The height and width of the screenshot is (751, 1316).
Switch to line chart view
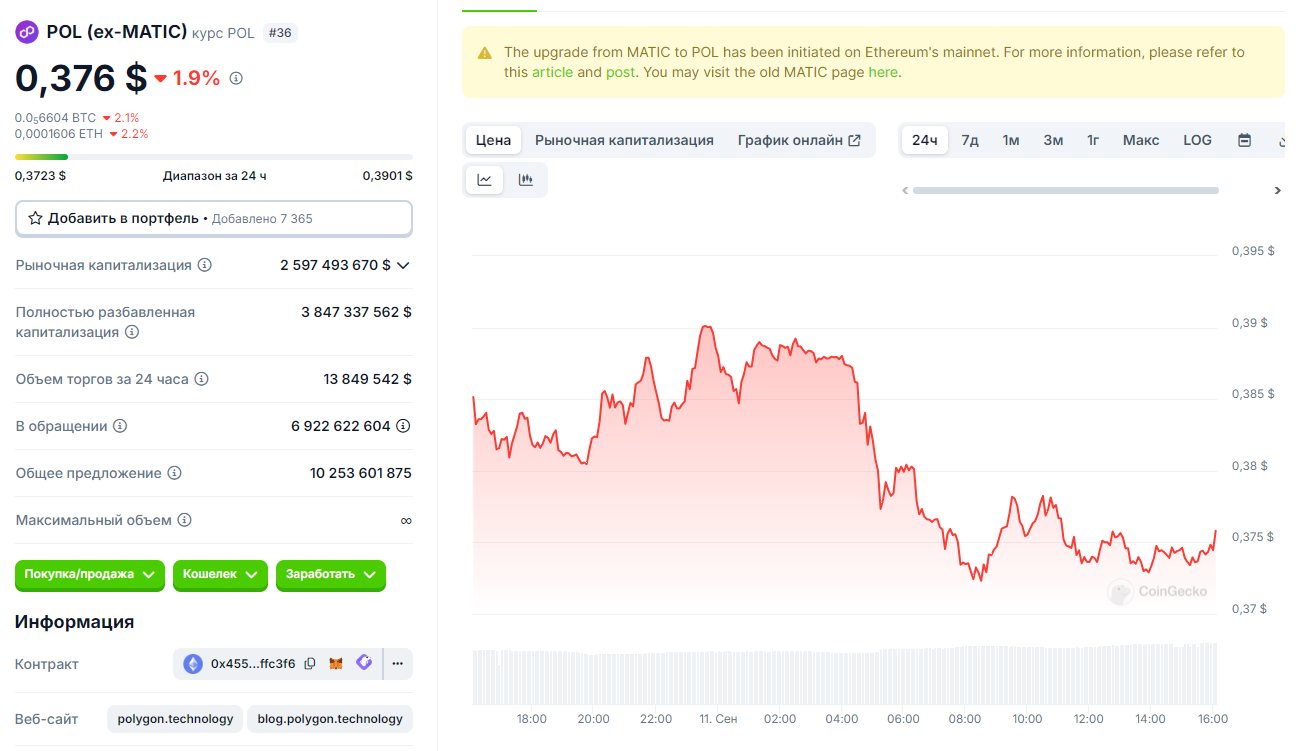click(x=485, y=180)
